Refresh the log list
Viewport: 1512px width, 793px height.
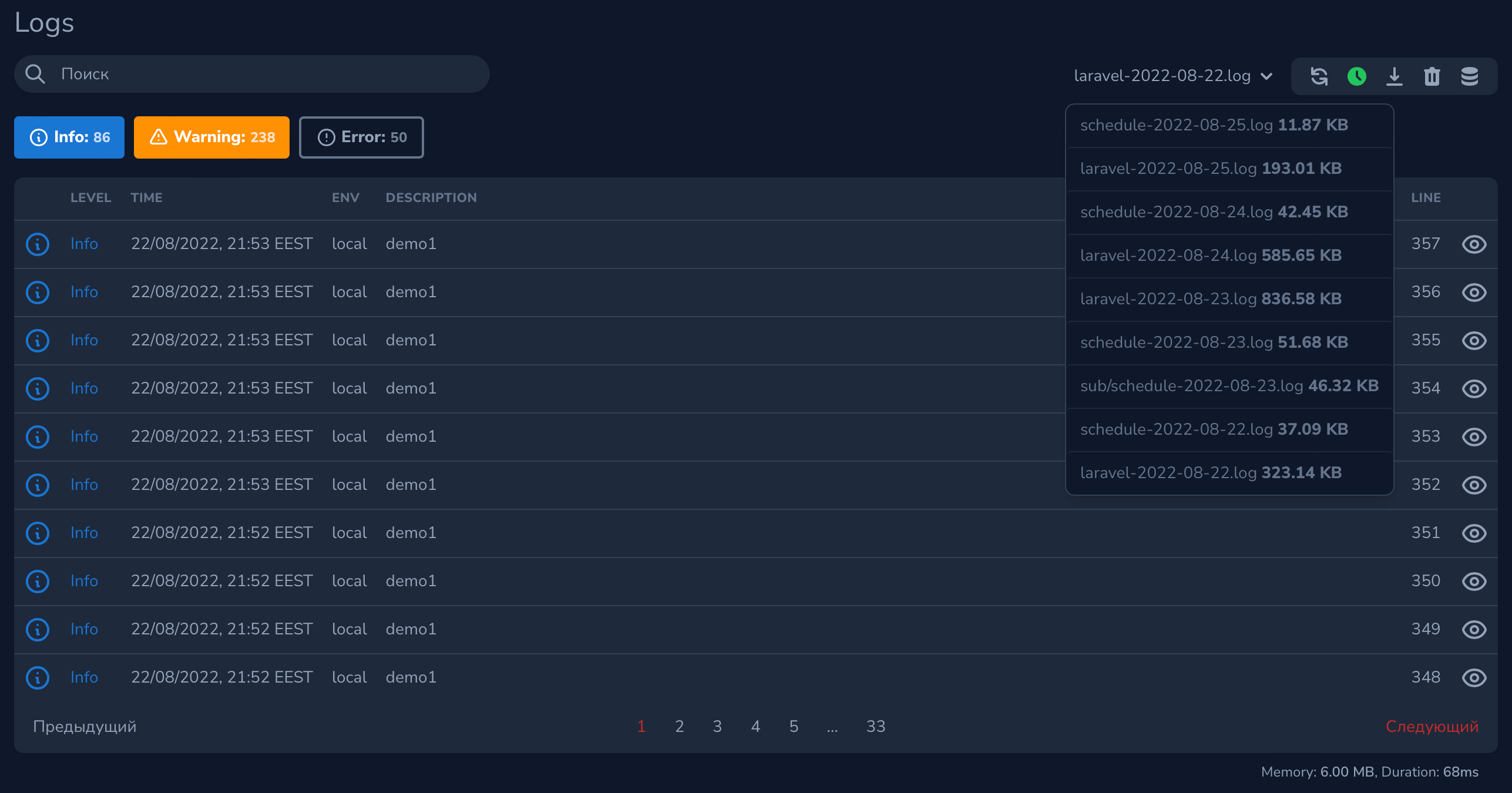point(1319,76)
